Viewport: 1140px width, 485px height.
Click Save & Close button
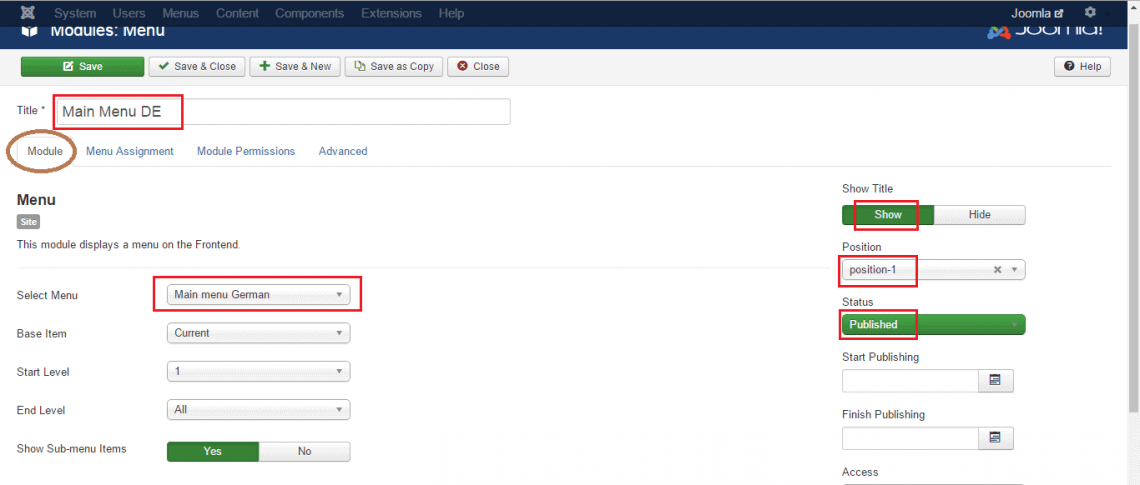point(197,66)
